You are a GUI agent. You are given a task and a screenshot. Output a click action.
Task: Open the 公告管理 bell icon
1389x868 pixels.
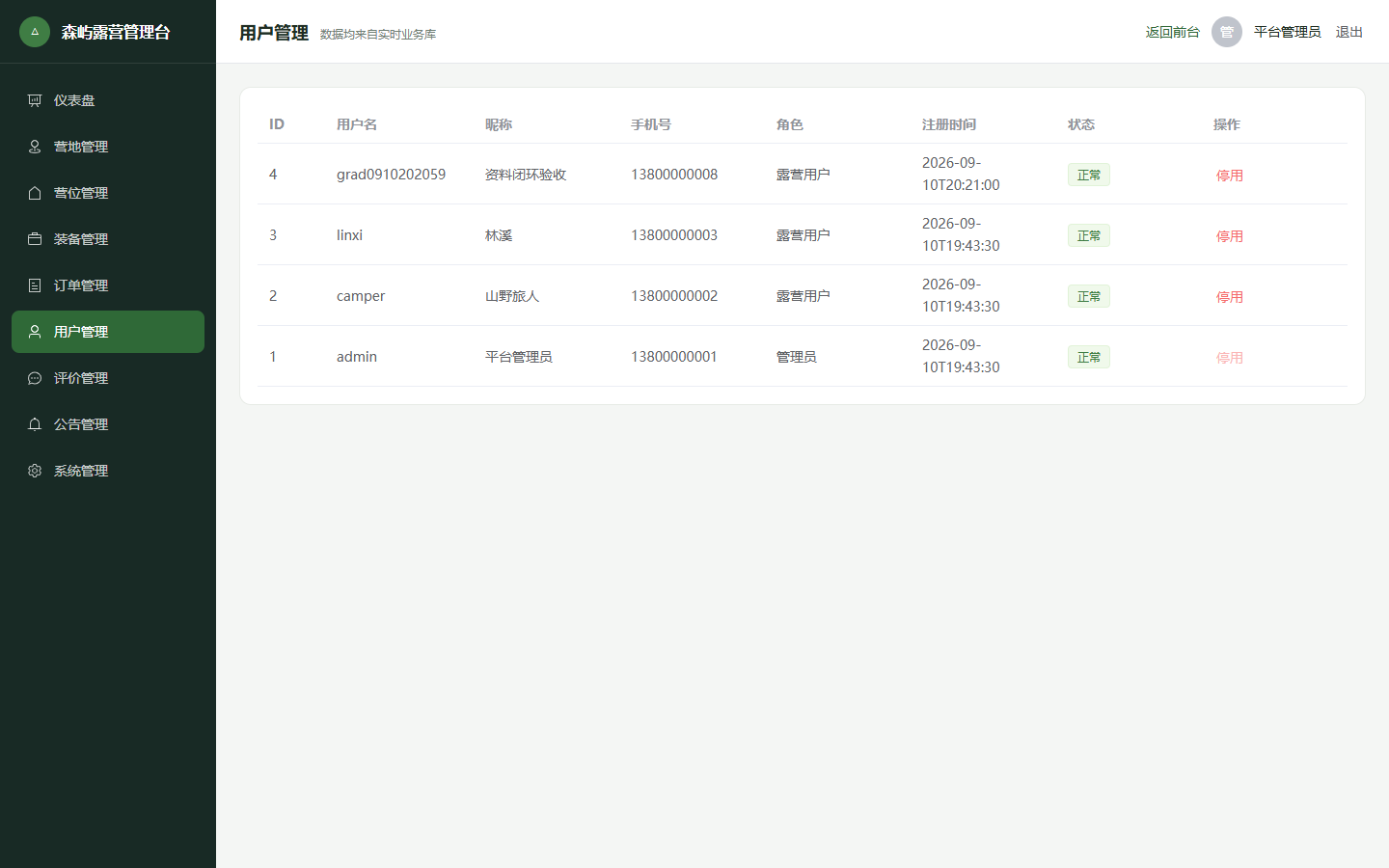[x=35, y=424]
